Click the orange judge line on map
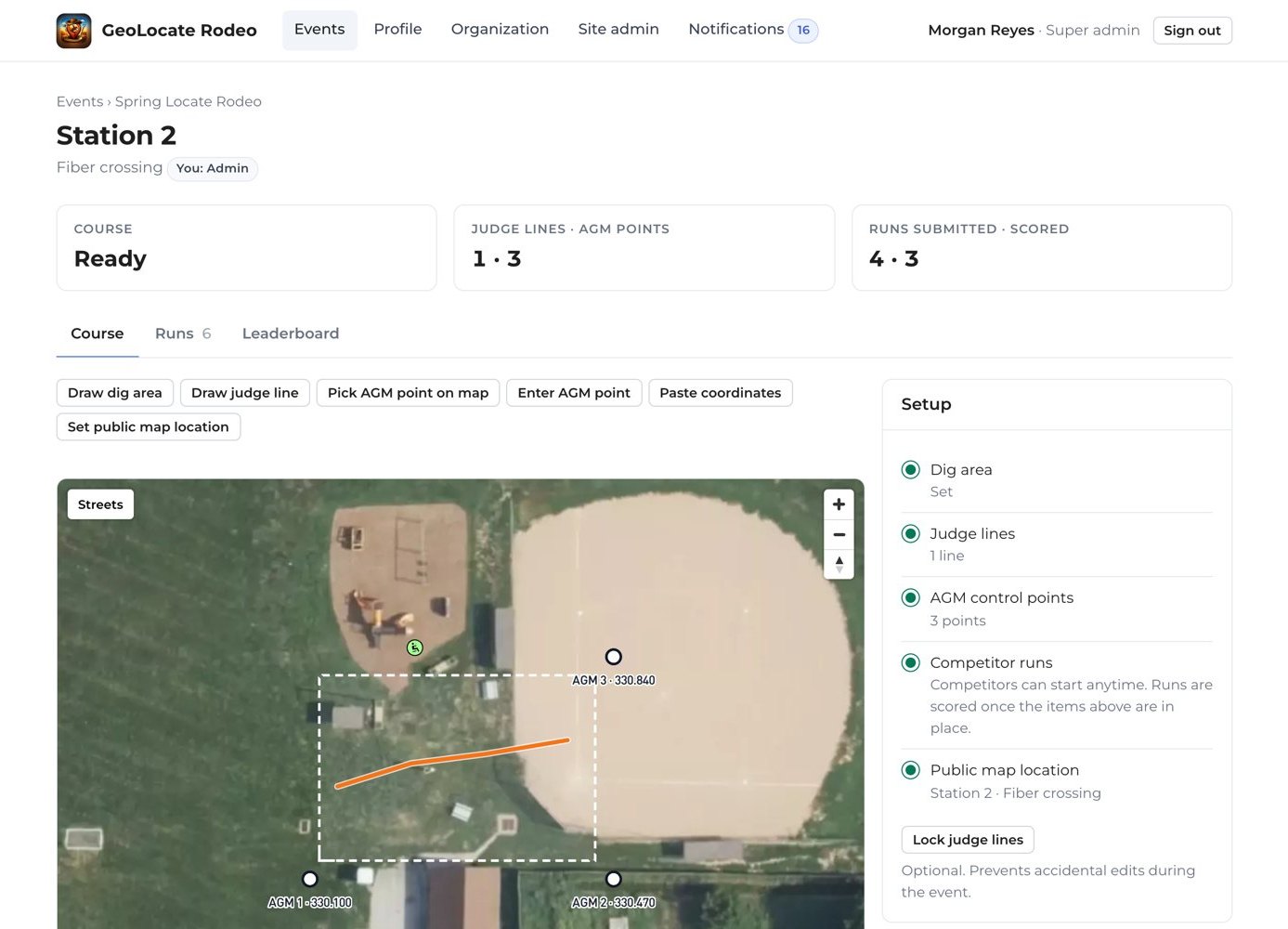This screenshot has width=1288, height=929. click(452, 760)
